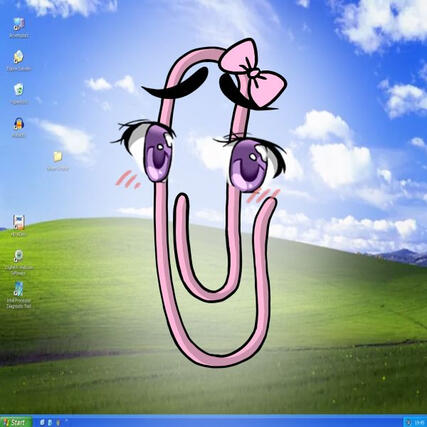Expand the Quick Launch overflow chevron
The width and height of the screenshot is (427, 427).
(x=66, y=421)
